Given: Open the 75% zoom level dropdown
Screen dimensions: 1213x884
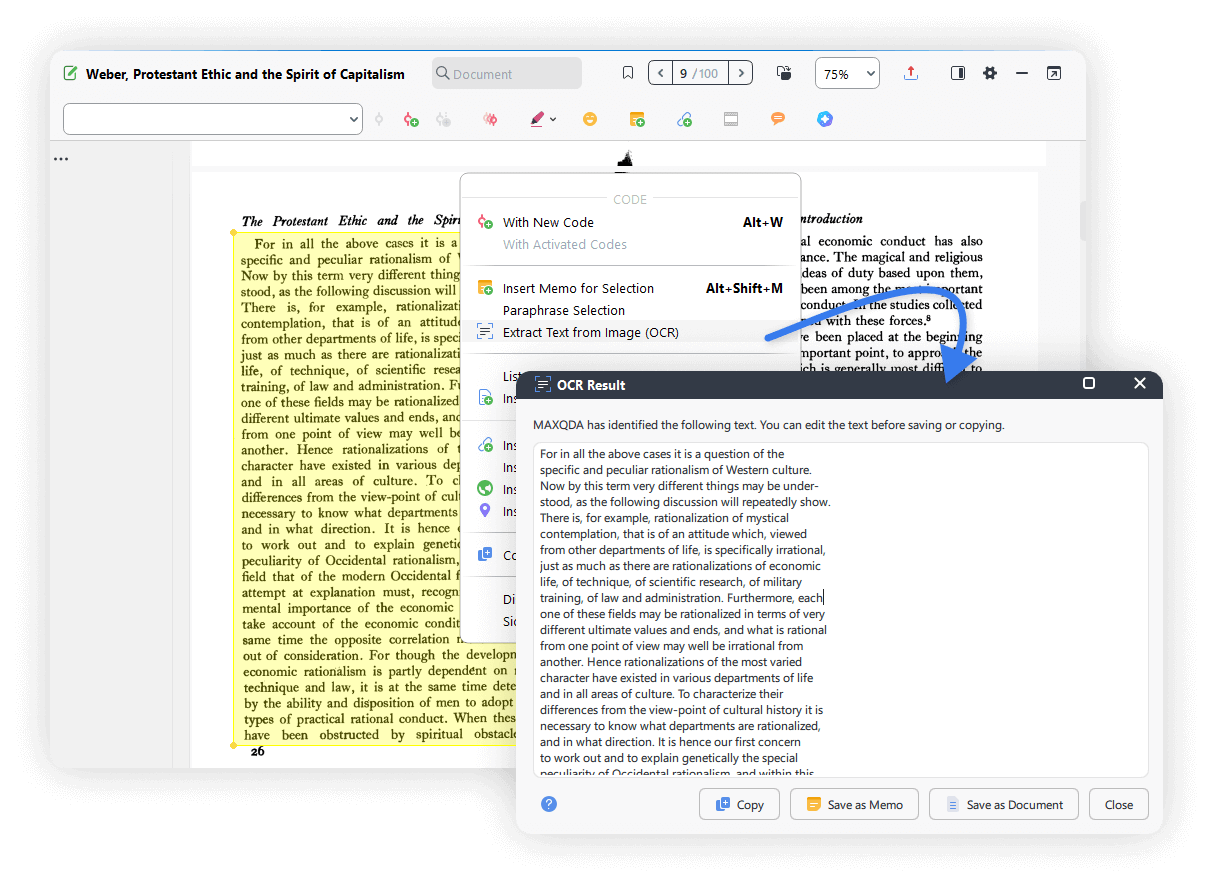Looking at the screenshot, I should [847, 74].
